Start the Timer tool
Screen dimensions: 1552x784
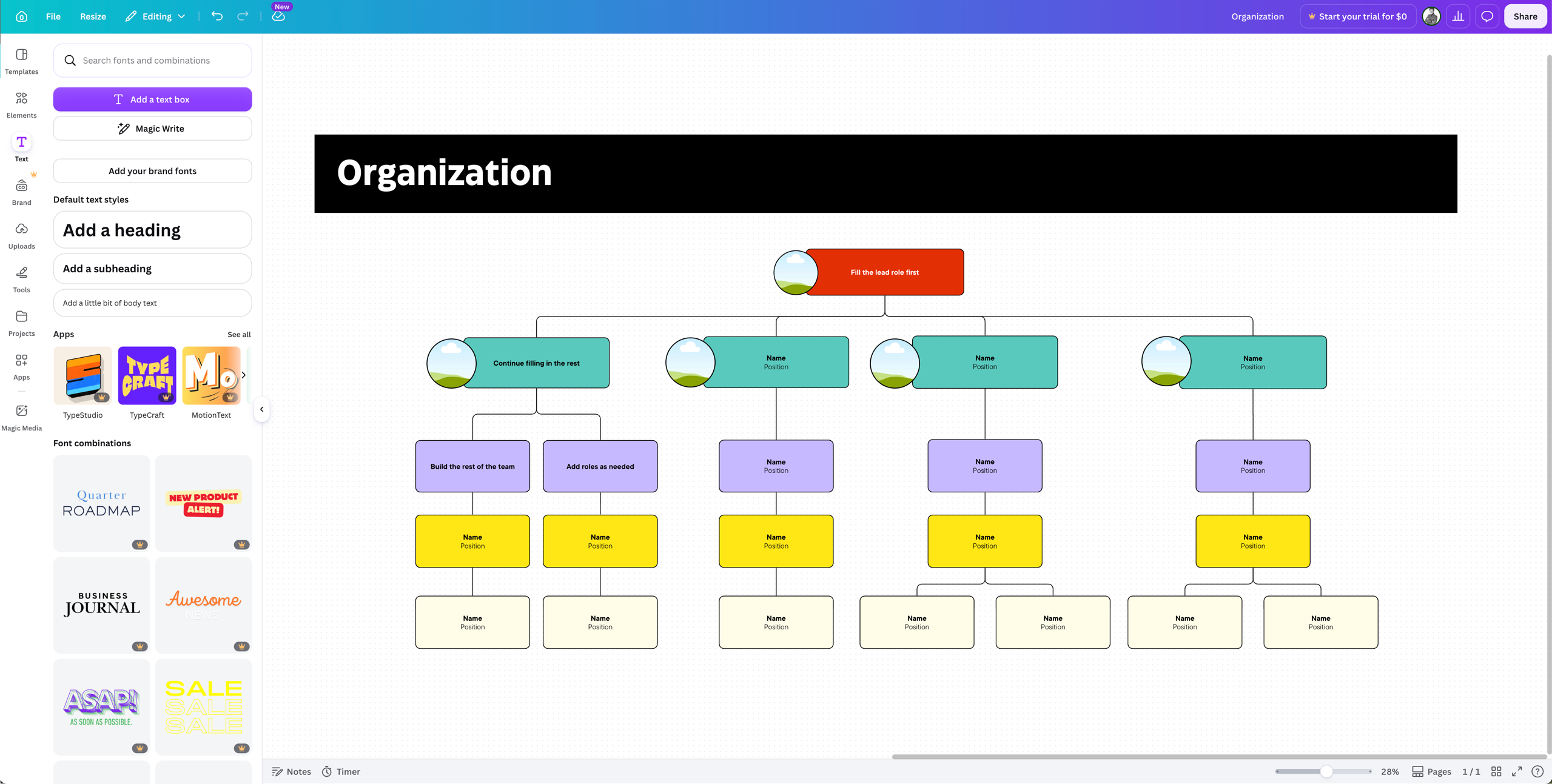coord(341,771)
